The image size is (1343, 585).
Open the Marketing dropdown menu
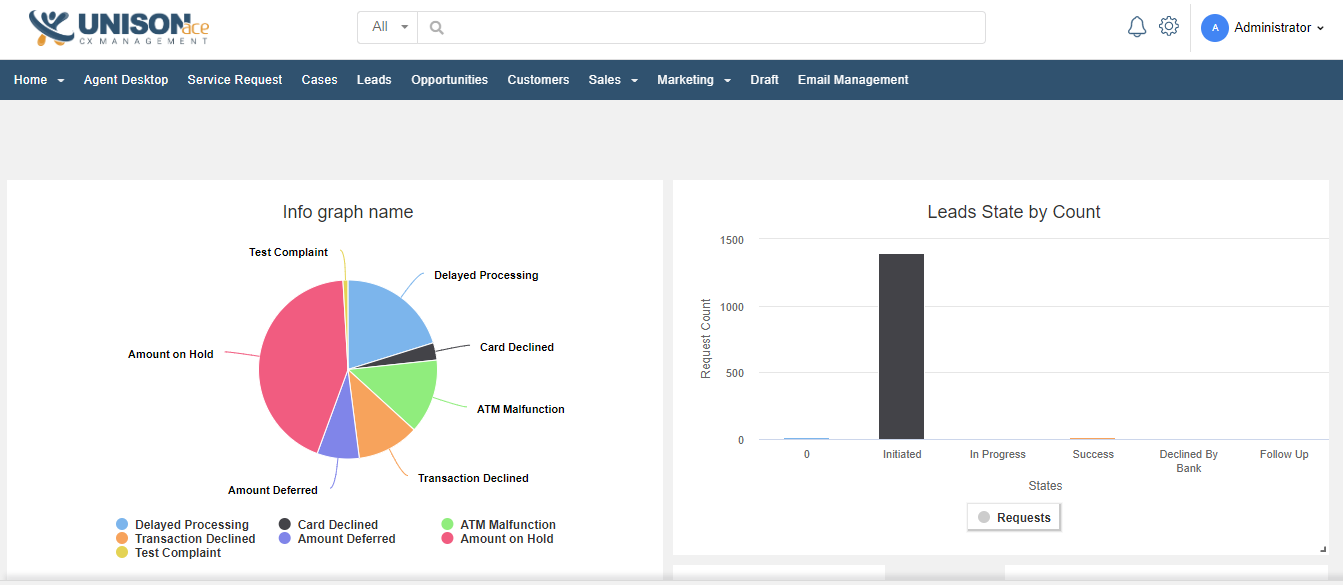694,79
